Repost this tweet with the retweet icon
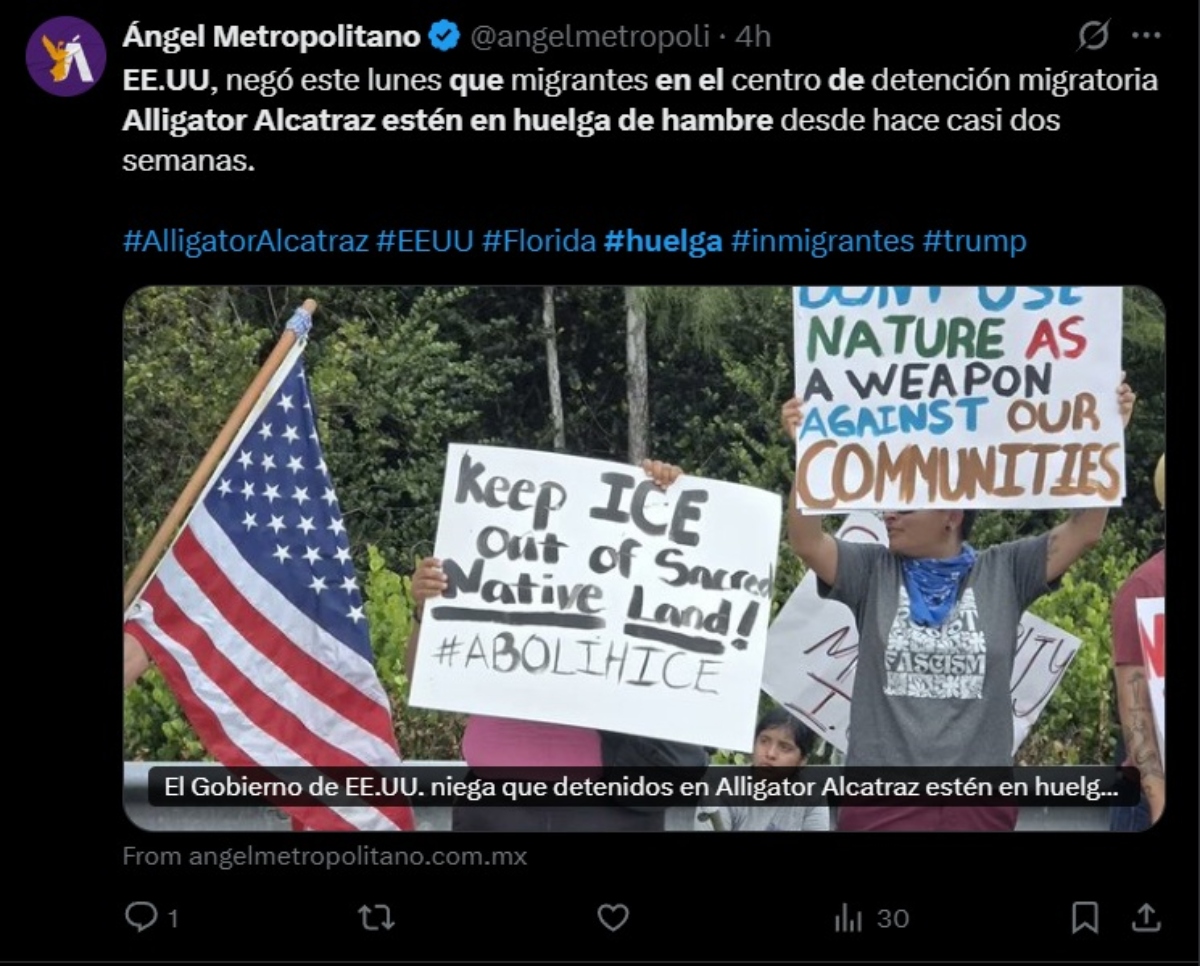The image size is (1200, 966). coord(376,917)
